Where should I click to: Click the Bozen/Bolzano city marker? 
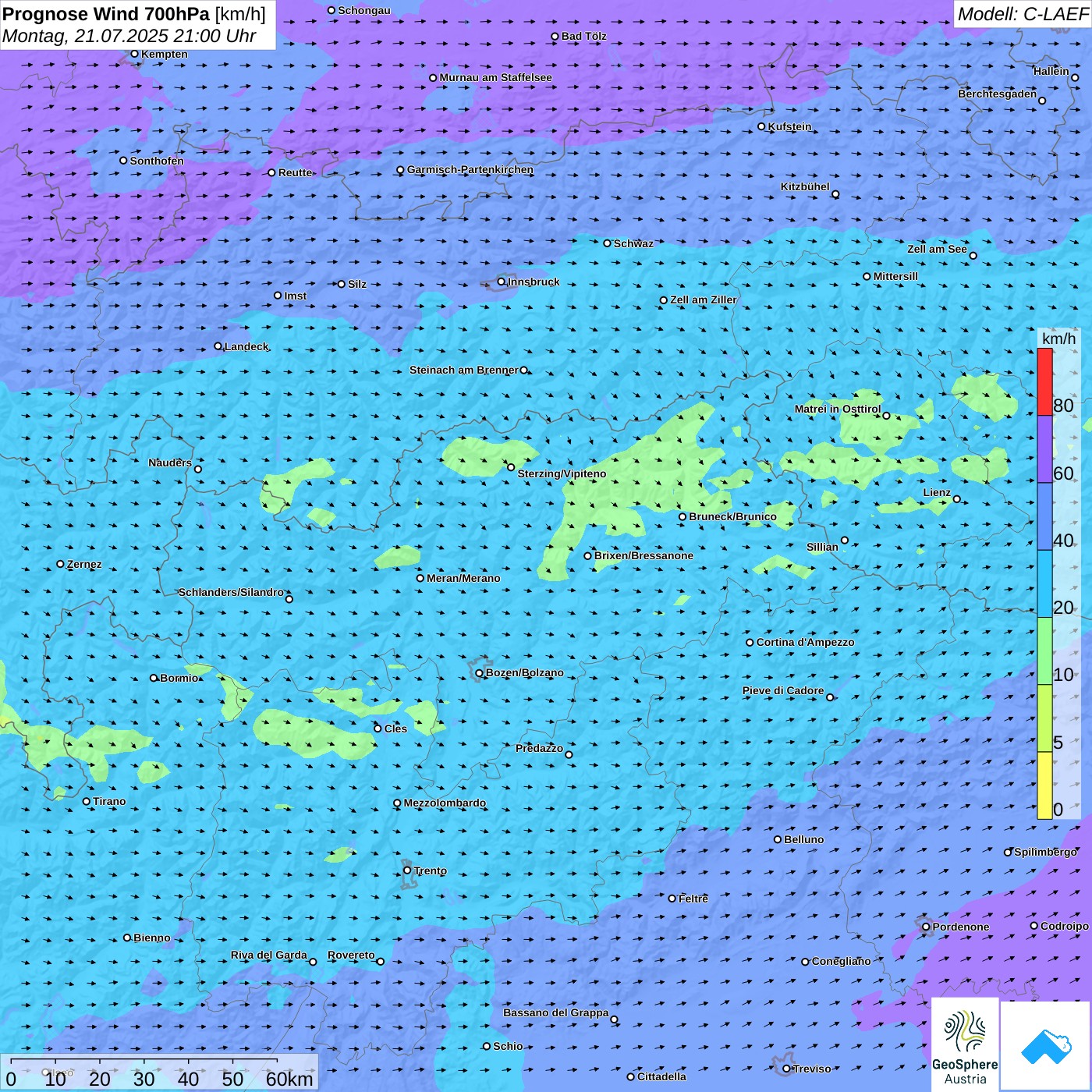pyautogui.click(x=479, y=673)
